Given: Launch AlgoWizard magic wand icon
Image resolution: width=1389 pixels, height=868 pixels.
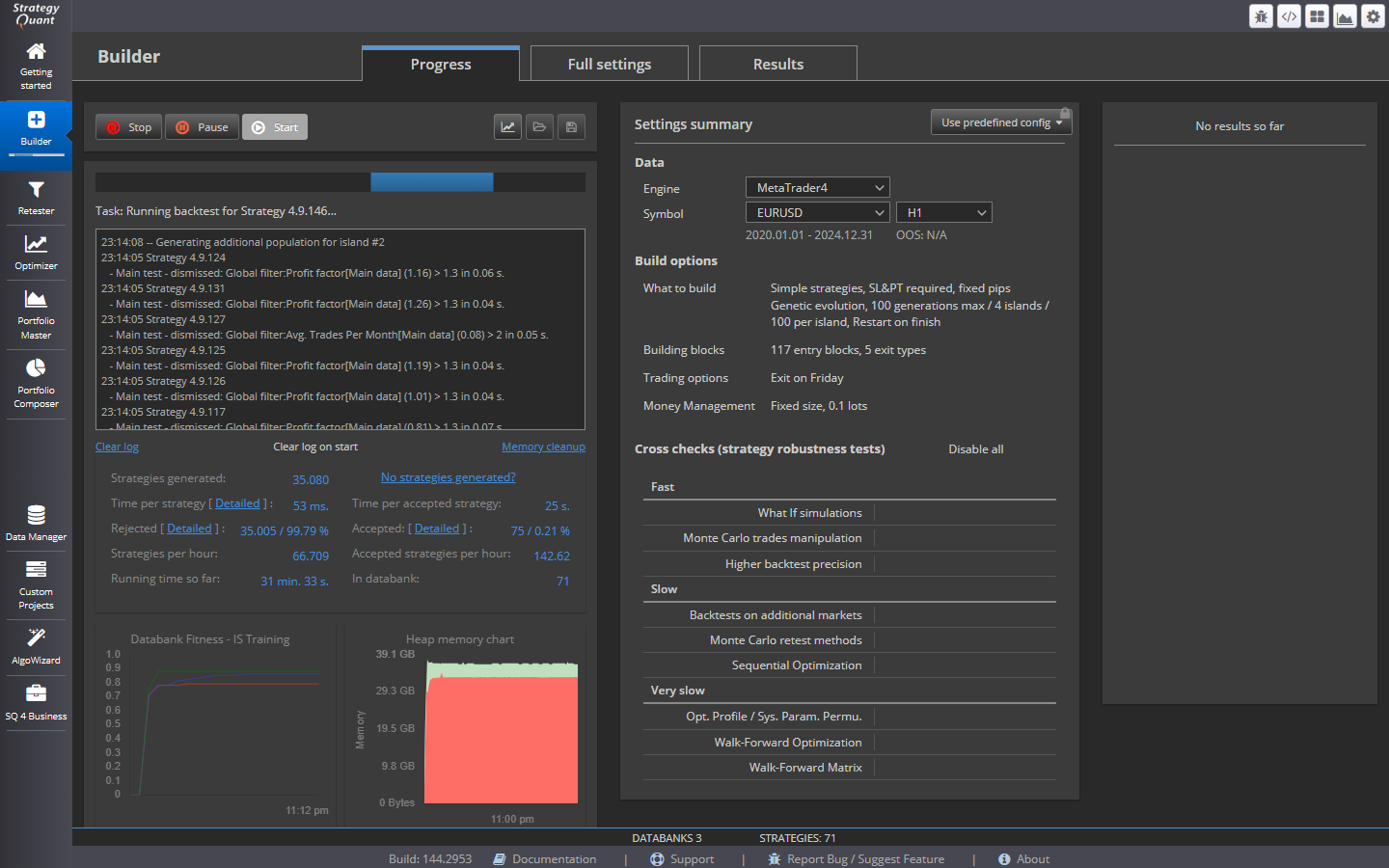Looking at the screenshot, I should click(36, 637).
